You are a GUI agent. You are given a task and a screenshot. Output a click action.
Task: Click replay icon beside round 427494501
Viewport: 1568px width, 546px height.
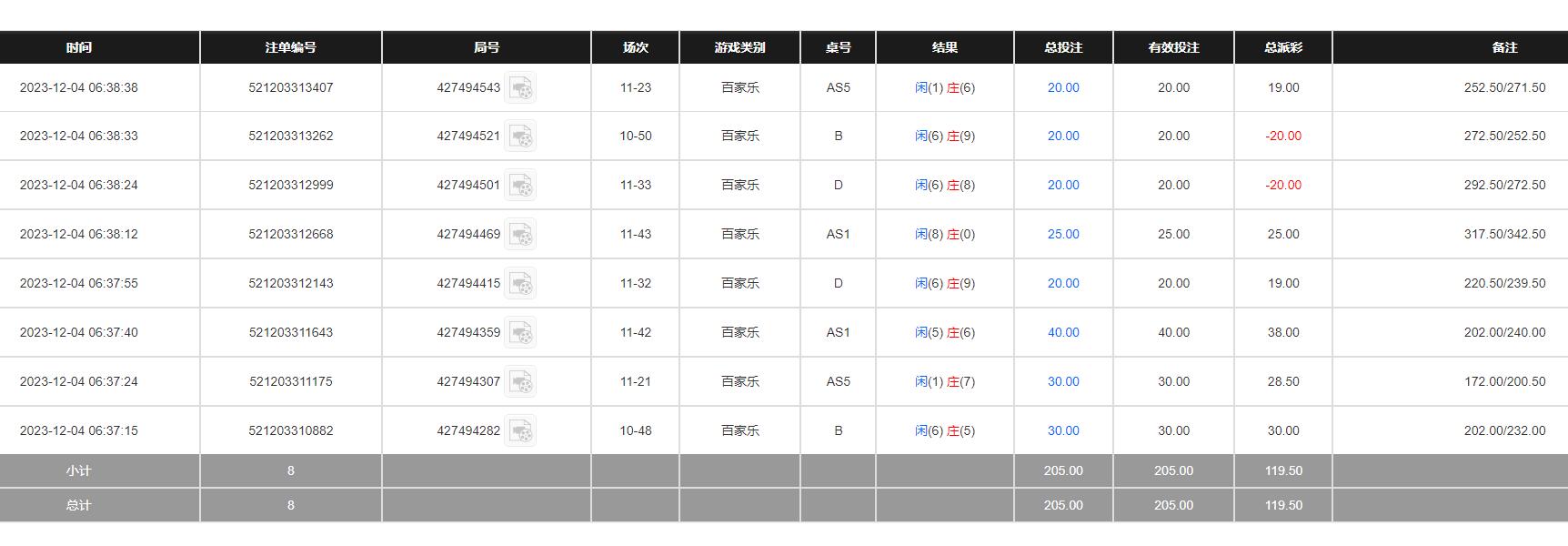pyautogui.click(x=520, y=186)
